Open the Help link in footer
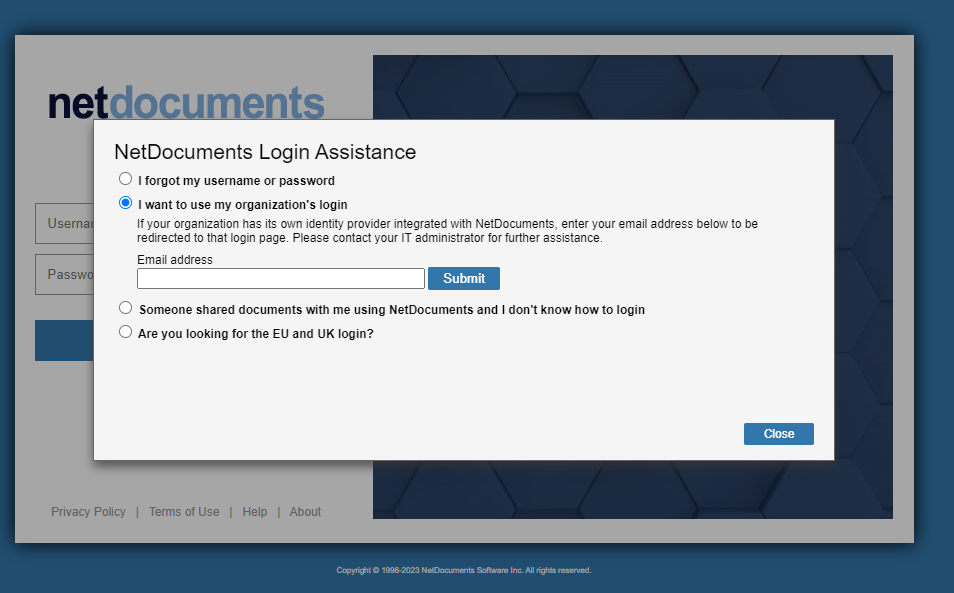 click(254, 512)
